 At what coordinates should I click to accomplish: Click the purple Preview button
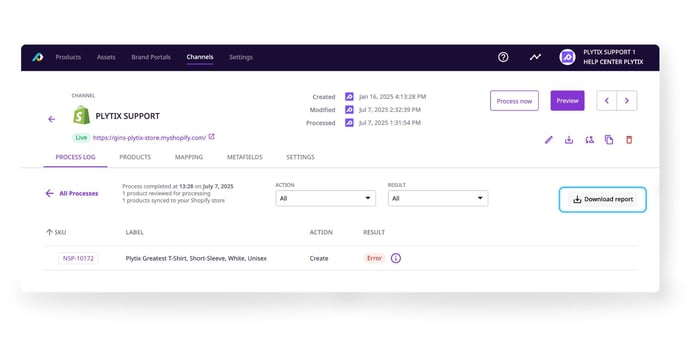(567, 101)
